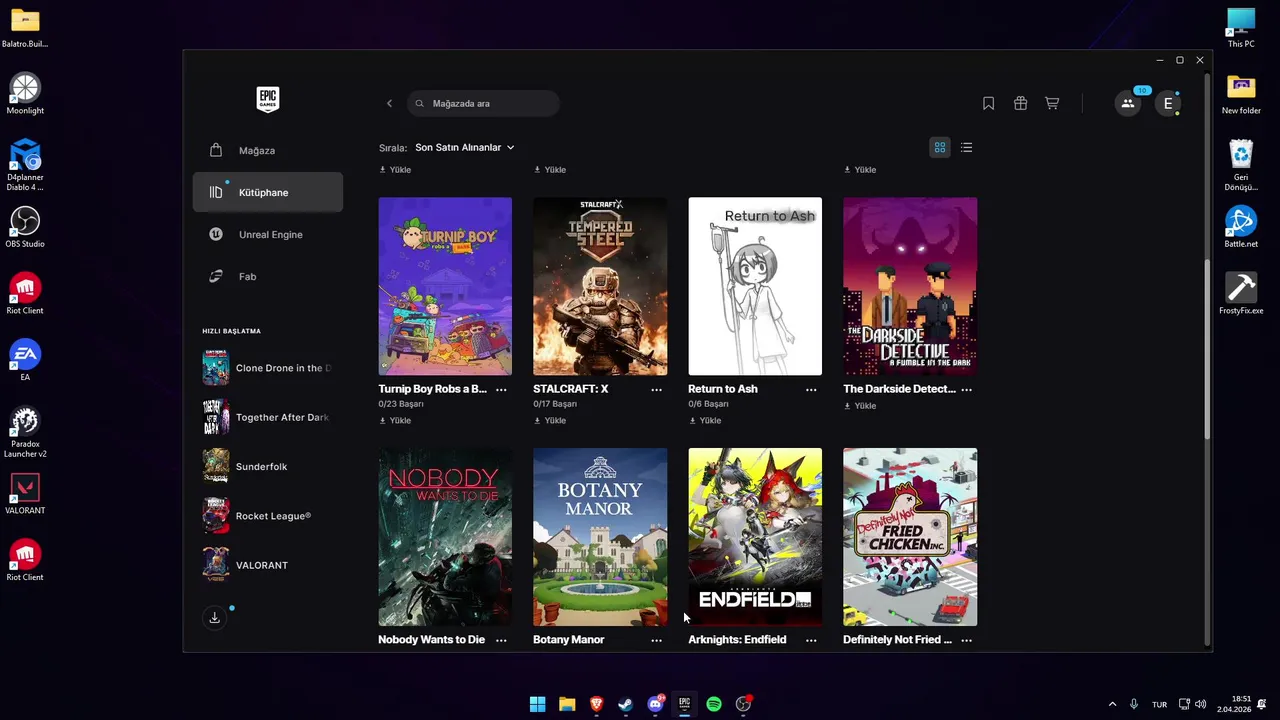
Task: Open the downloads icon in sidebar
Action: pos(214,618)
